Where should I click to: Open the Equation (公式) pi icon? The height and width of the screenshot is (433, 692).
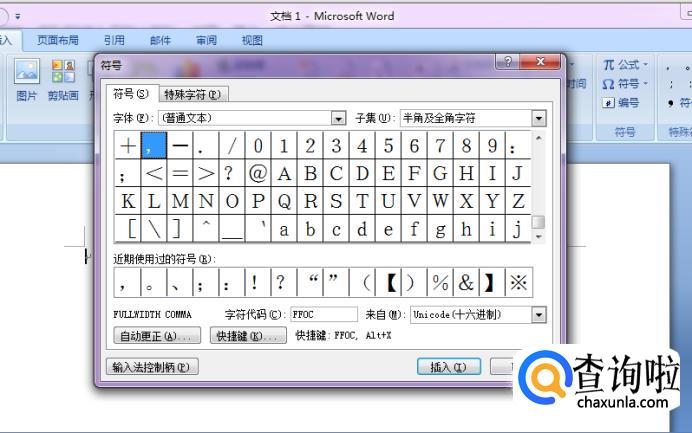click(609, 65)
